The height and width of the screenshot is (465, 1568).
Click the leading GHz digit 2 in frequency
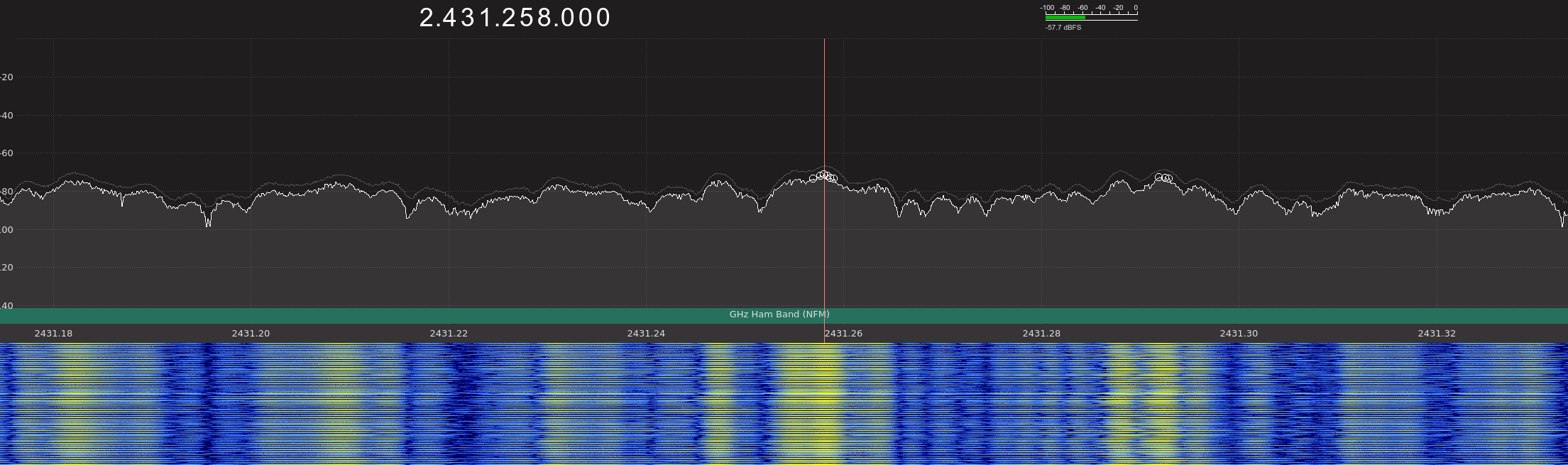(427, 18)
